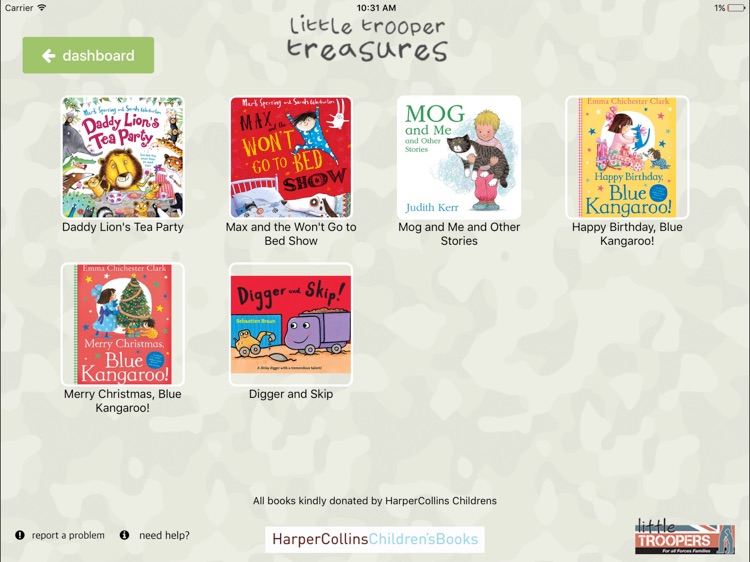The width and height of the screenshot is (750, 562).
Task: Open Happy Birthday, Blue Kangaroo! cover
Action: pos(627,157)
